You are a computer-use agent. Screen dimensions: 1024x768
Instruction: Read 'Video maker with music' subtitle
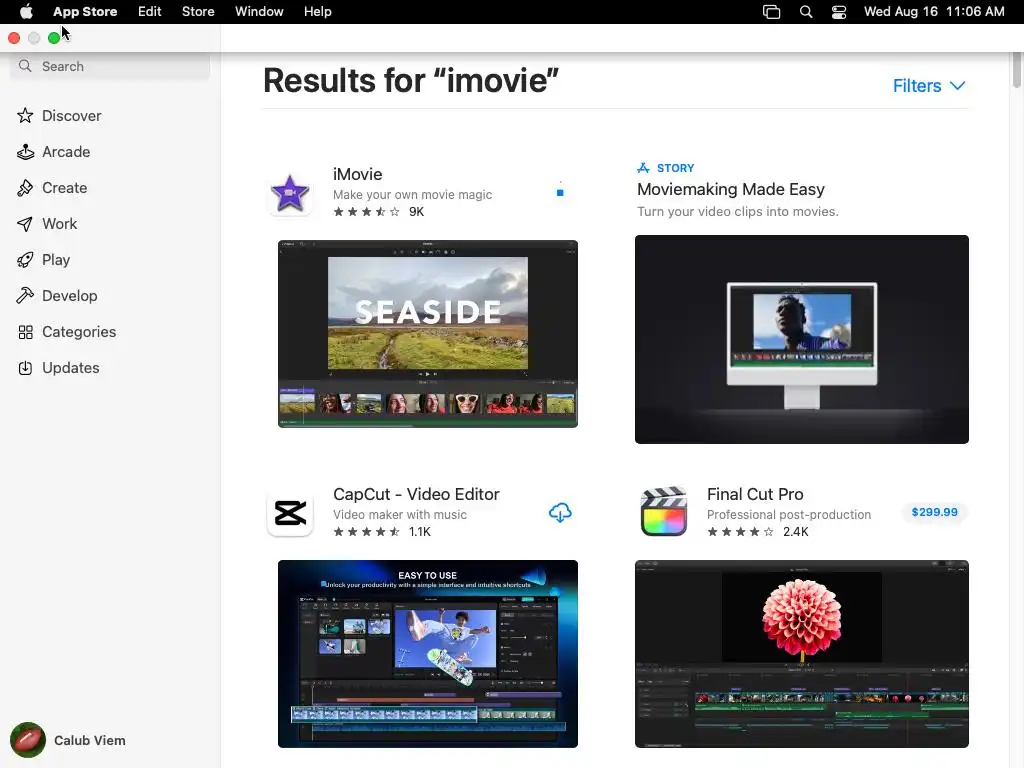tap(400, 515)
